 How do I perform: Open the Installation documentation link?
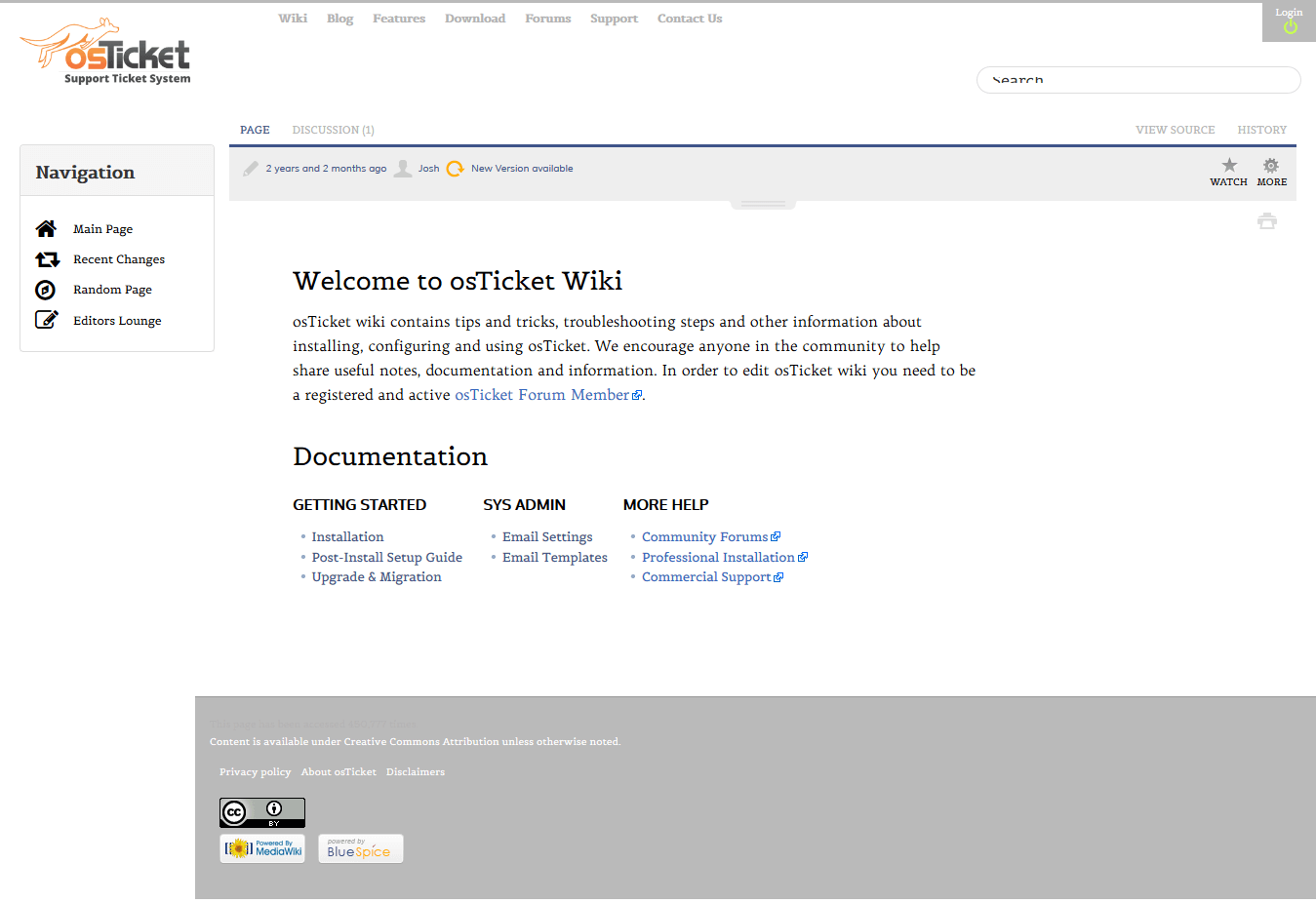pyautogui.click(x=347, y=537)
